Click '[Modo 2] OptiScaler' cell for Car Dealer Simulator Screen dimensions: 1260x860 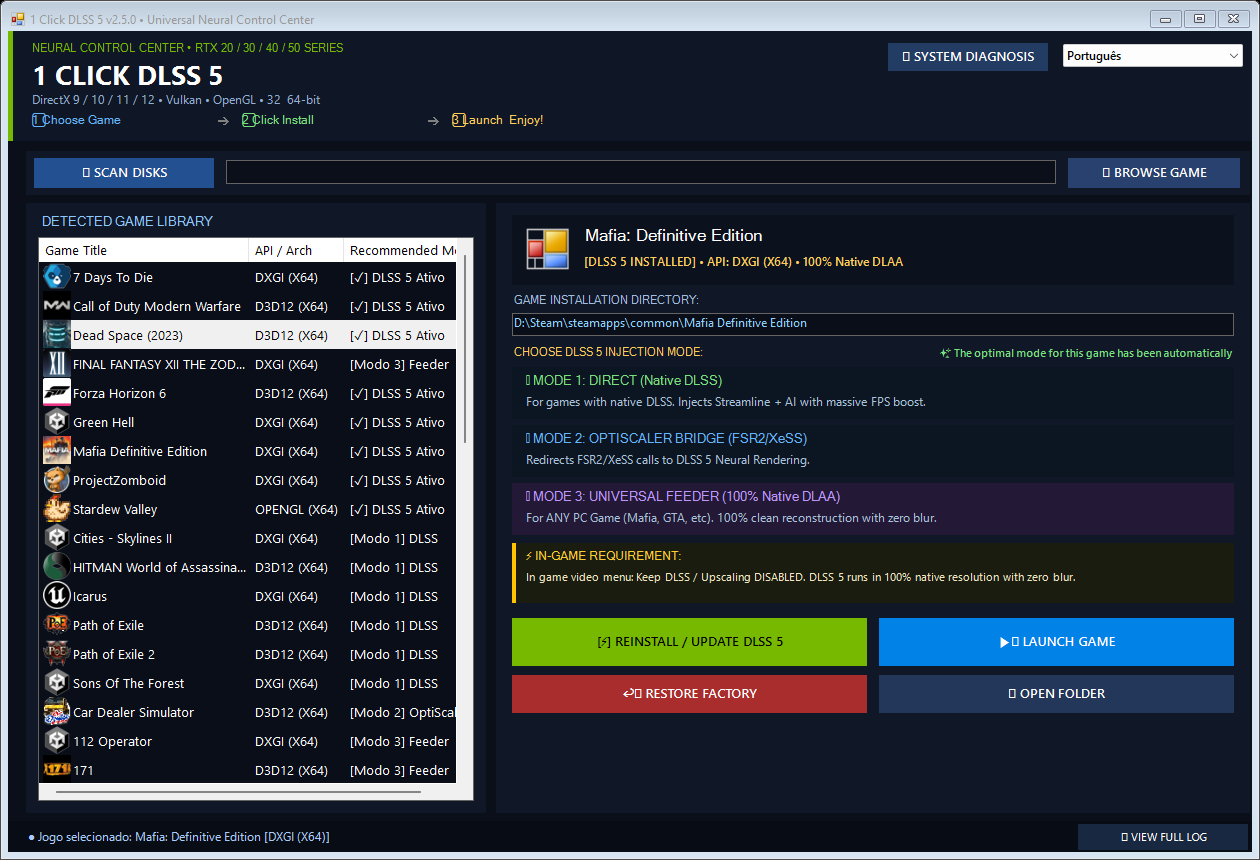click(403, 712)
